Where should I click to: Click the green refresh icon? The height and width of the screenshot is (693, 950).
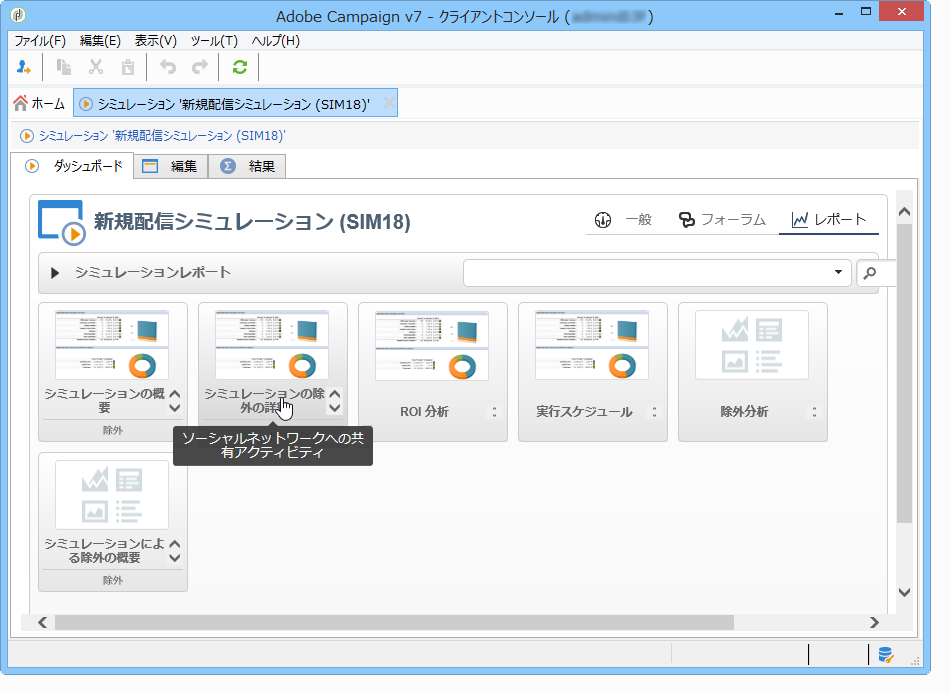tap(240, 67)
